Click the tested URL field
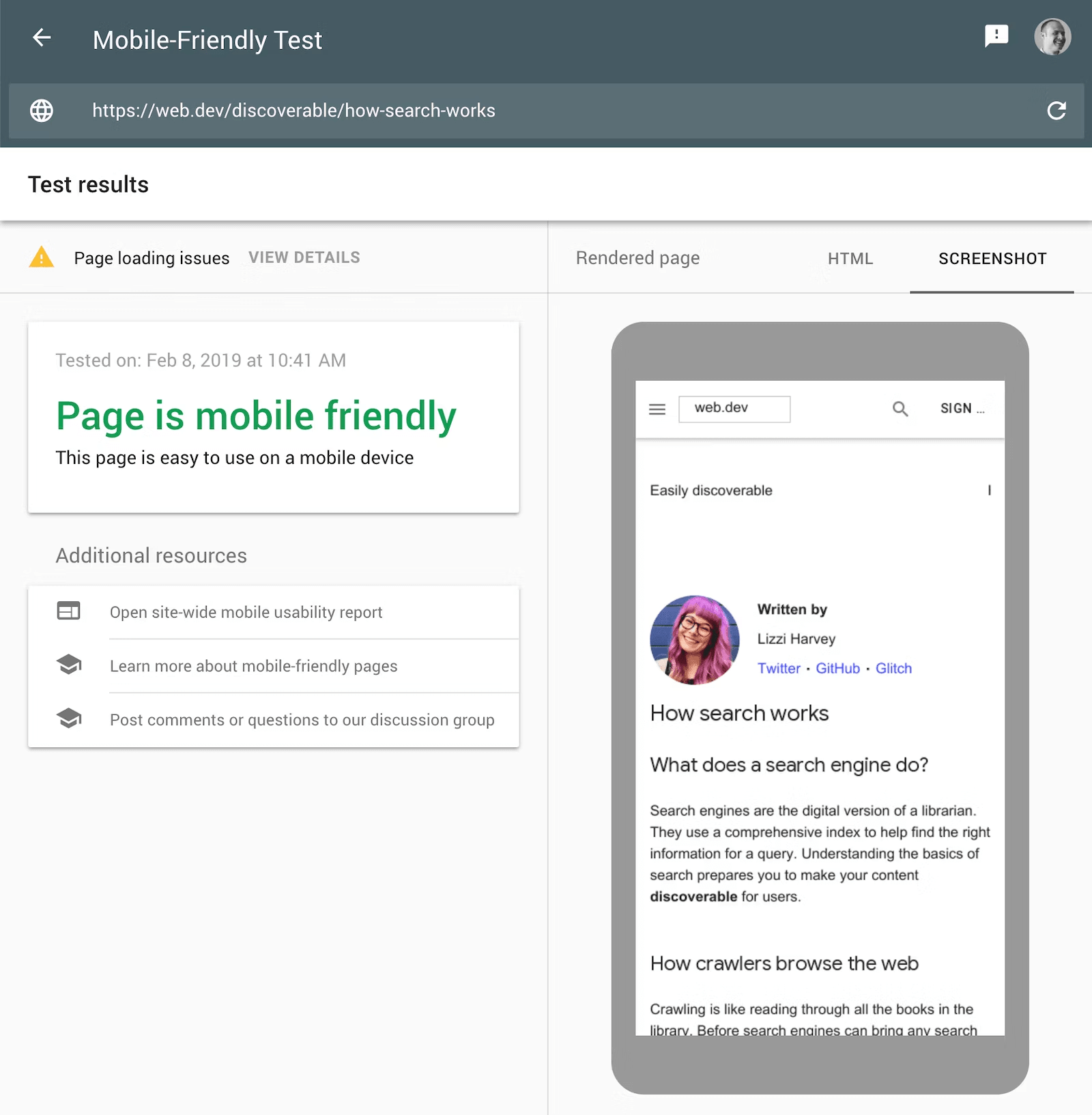 click(x=293, y=111)
